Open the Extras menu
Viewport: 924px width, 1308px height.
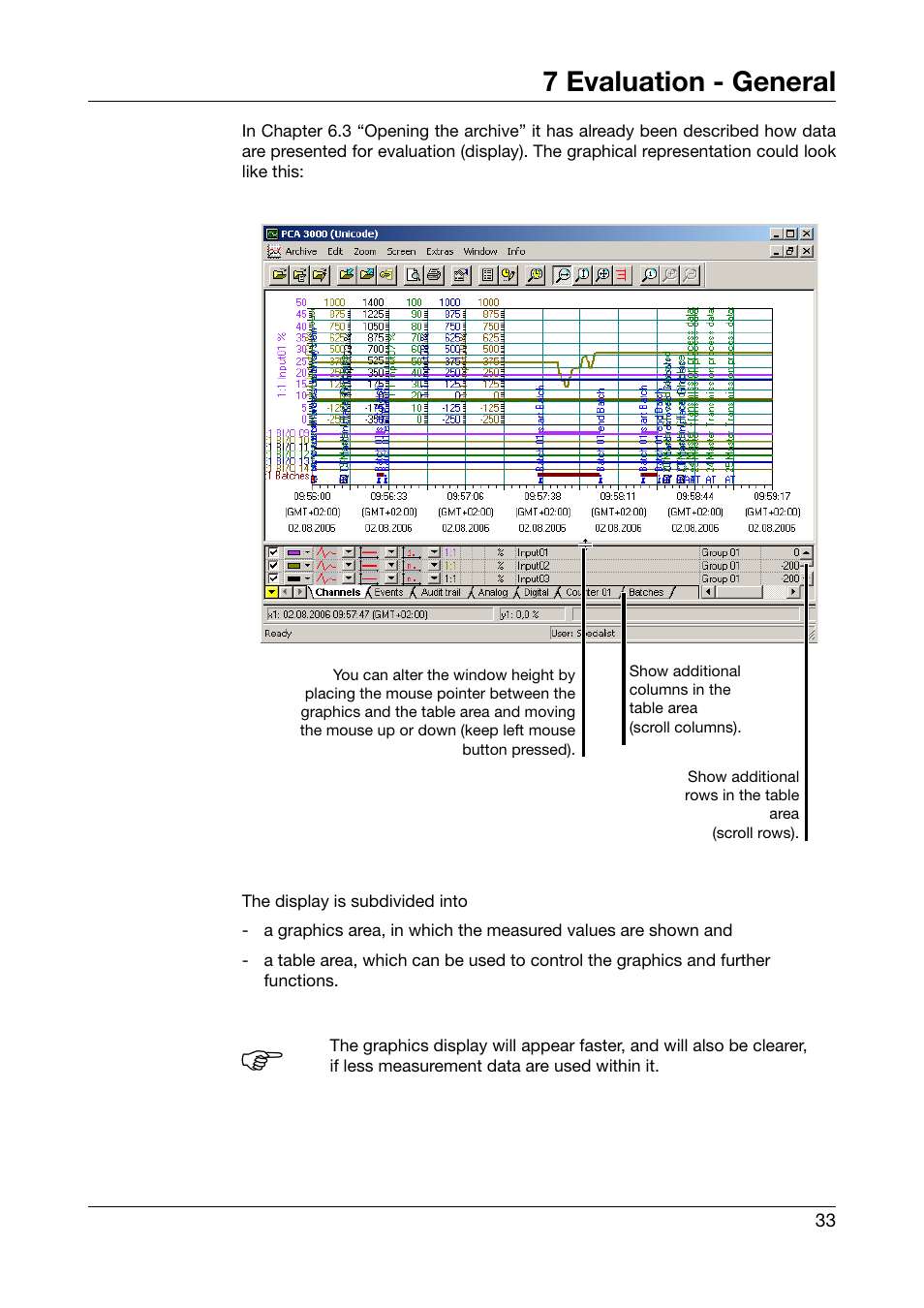click(440, 251)
